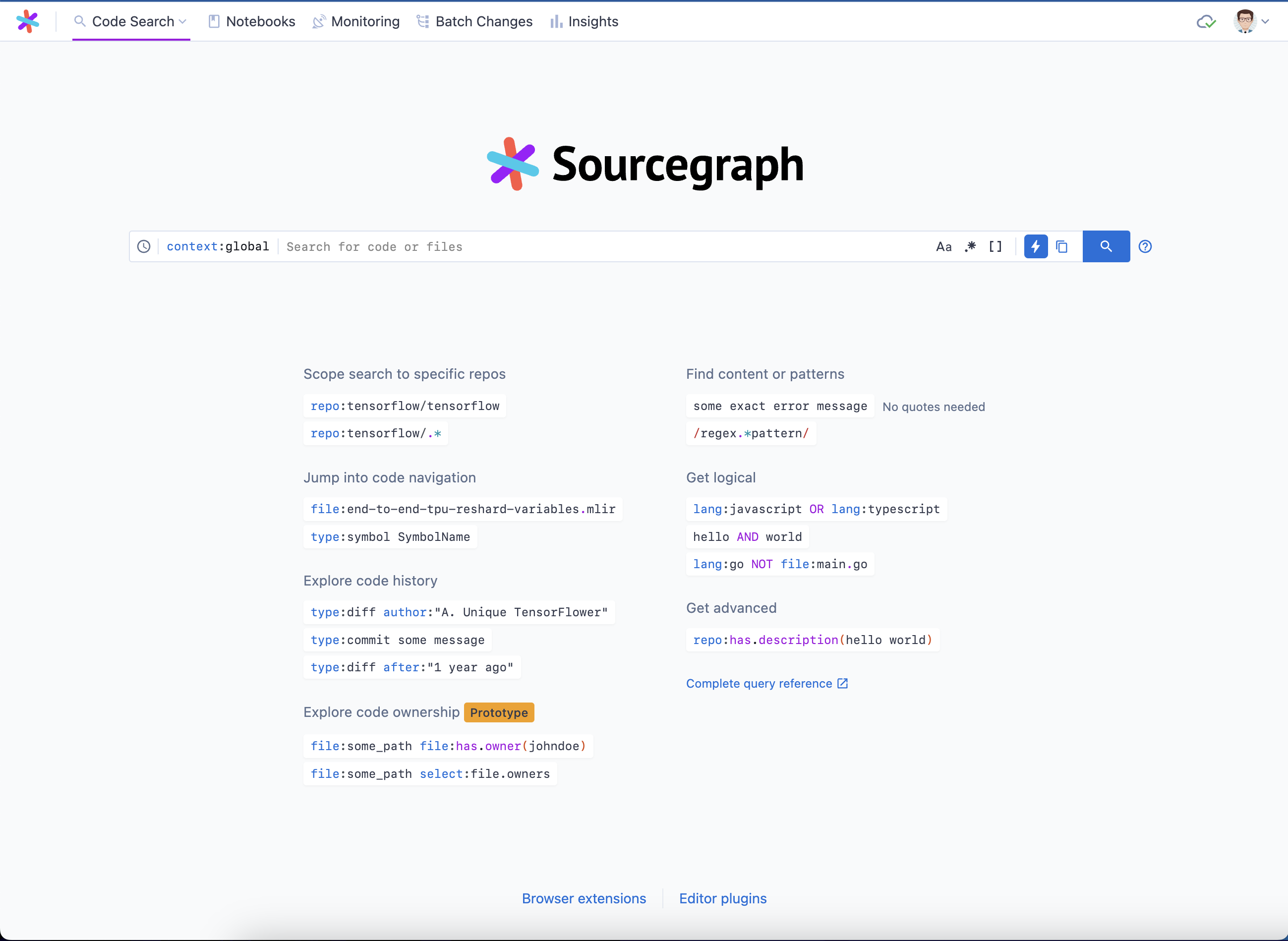Viewport: 1288px width, 941px height.
Task: Click the user avatar picture
Action: click(1245, 22)
